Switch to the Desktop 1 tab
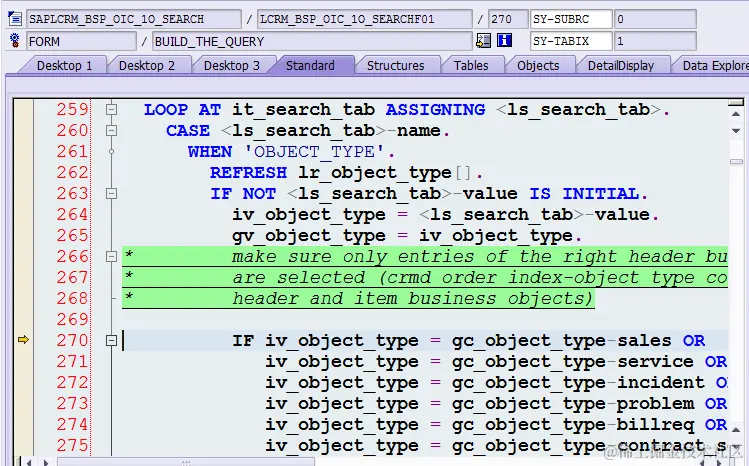This screenshot has width=749, height=466. (64, 65)
